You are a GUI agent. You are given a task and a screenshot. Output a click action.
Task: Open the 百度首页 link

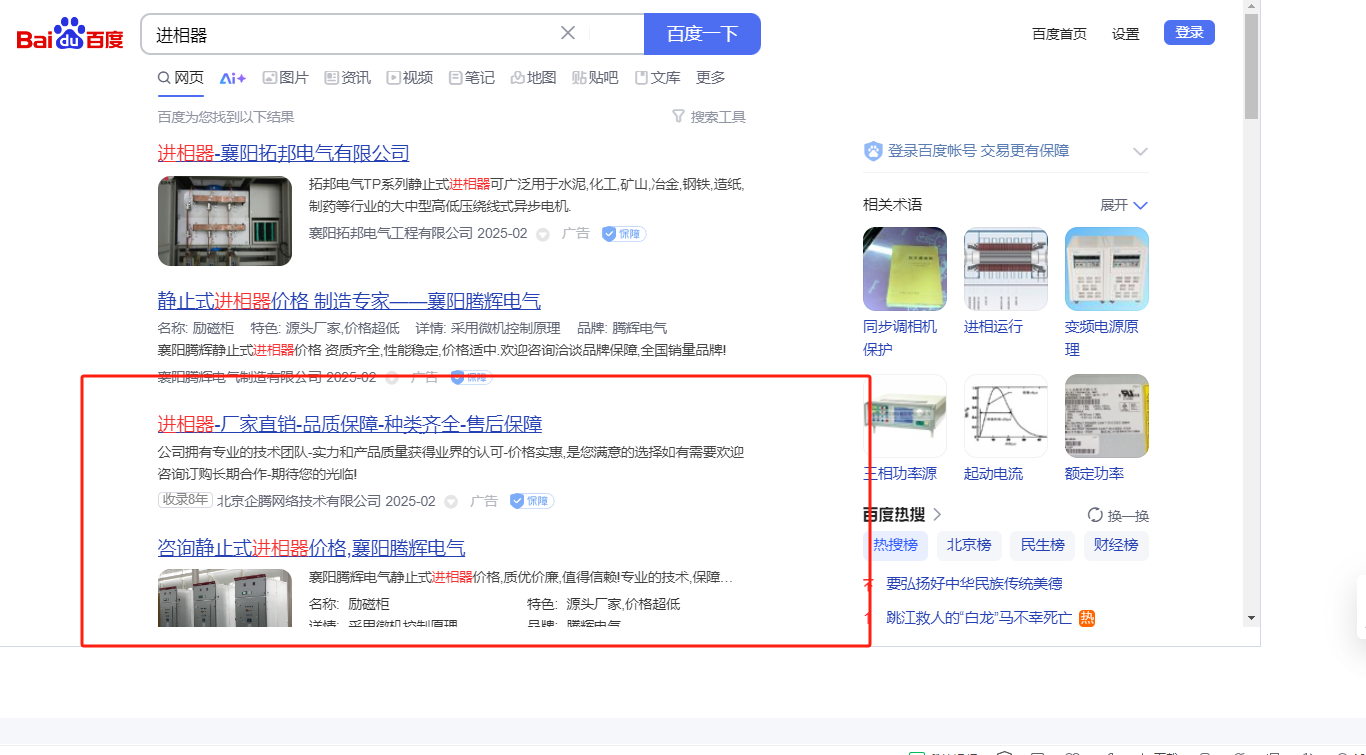click(x=1059, y=34)
